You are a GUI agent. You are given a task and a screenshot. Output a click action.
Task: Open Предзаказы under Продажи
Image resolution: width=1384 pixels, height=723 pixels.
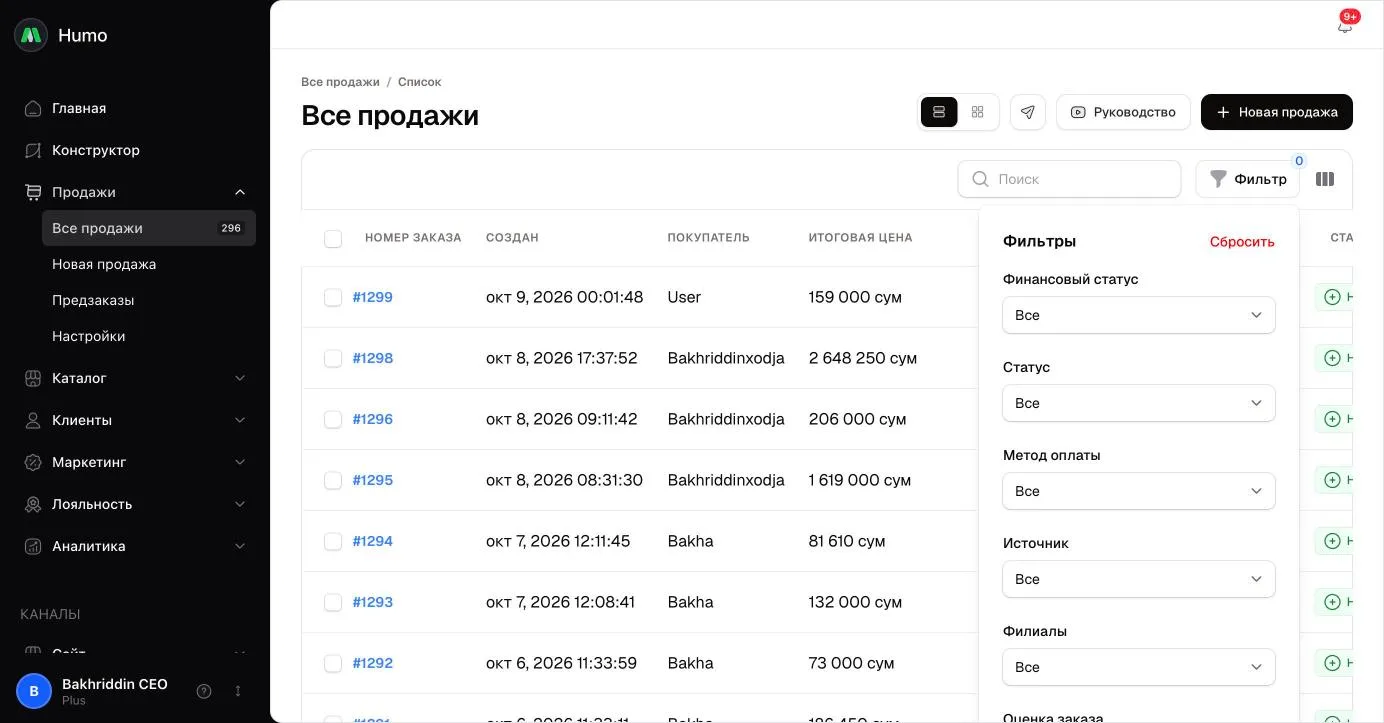149,300
